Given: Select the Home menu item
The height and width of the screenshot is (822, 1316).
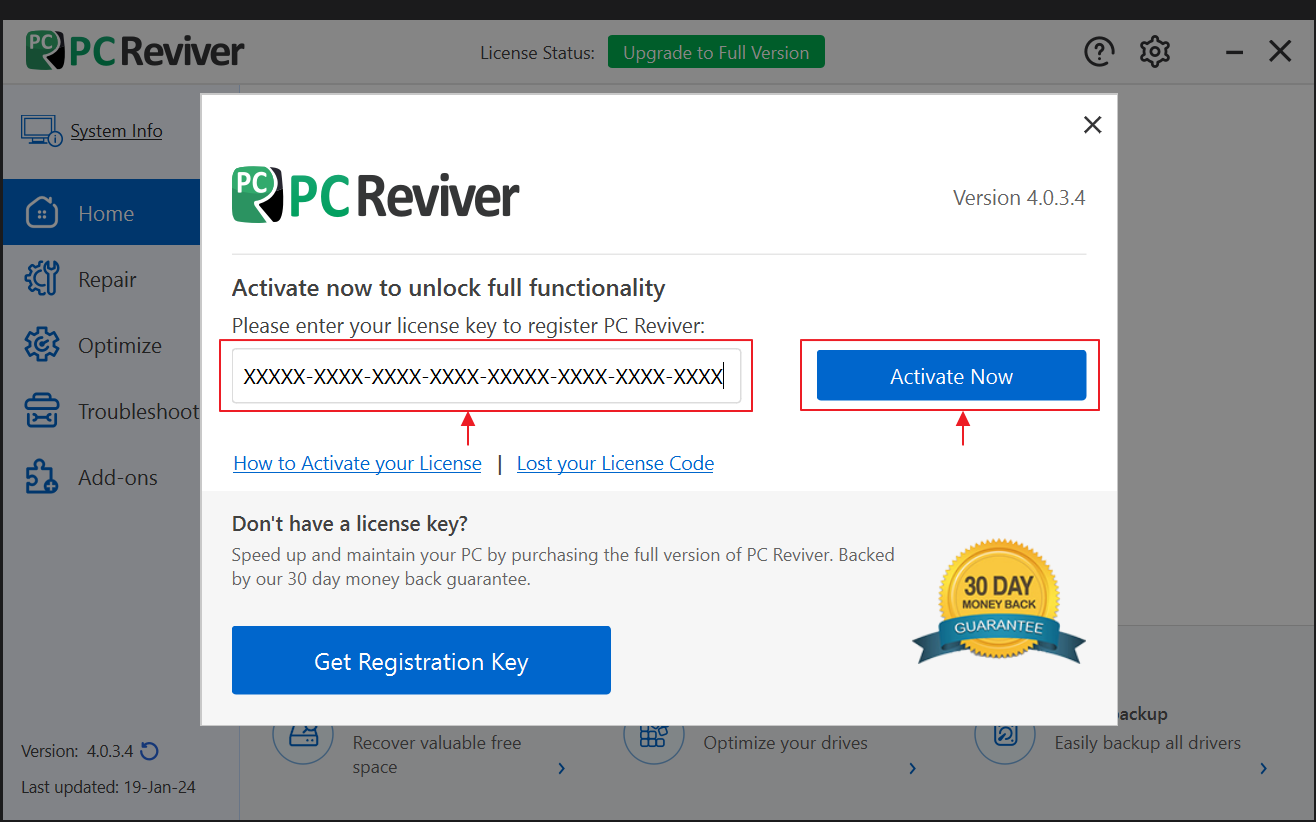Looking at the screenshot, I should pyautogui.click(x=101, y=213).
